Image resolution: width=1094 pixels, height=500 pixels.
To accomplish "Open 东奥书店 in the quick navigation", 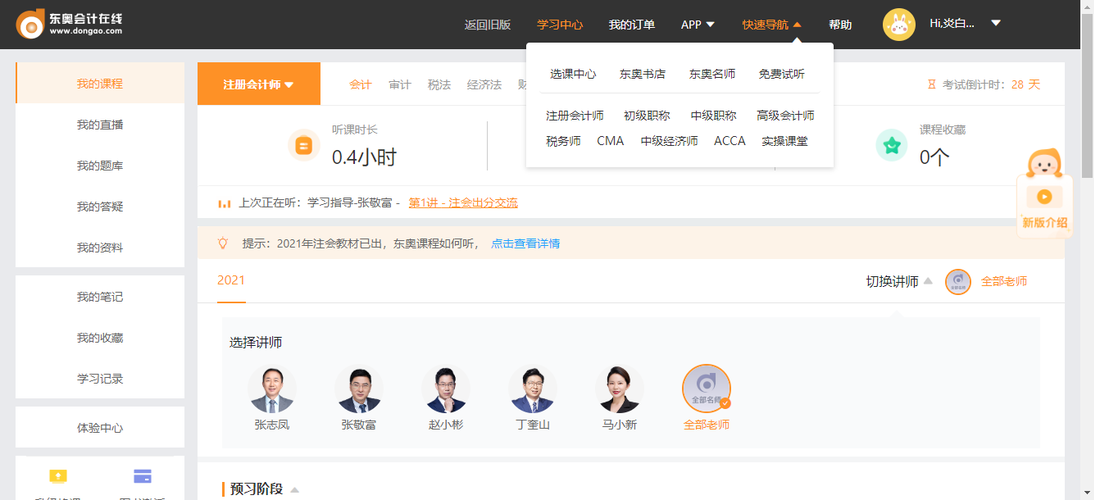I will pyautogui.click(x=643, y=74).
